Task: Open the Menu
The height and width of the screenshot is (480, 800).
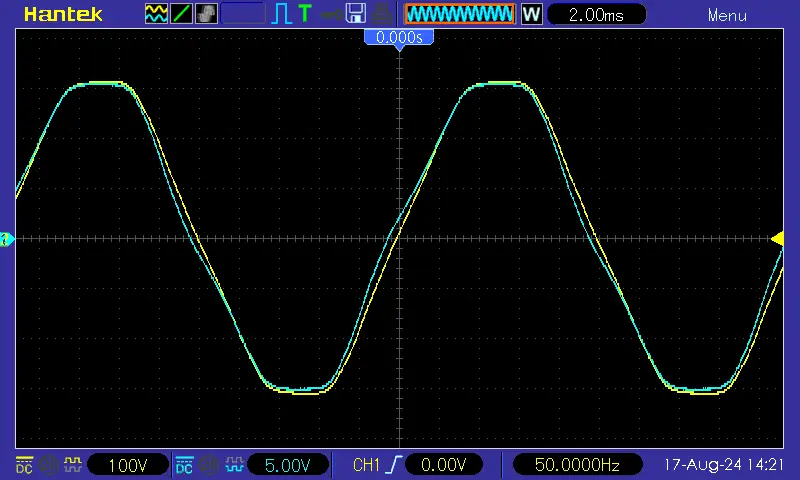Action: pyautogui.click(x=727, y=15)
